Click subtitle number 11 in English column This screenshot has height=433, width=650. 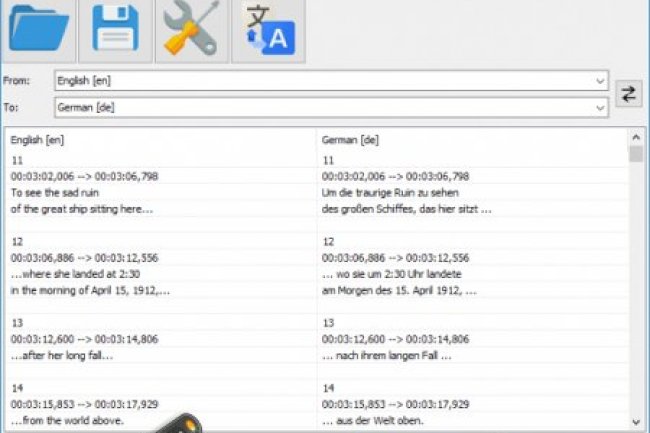17,160
